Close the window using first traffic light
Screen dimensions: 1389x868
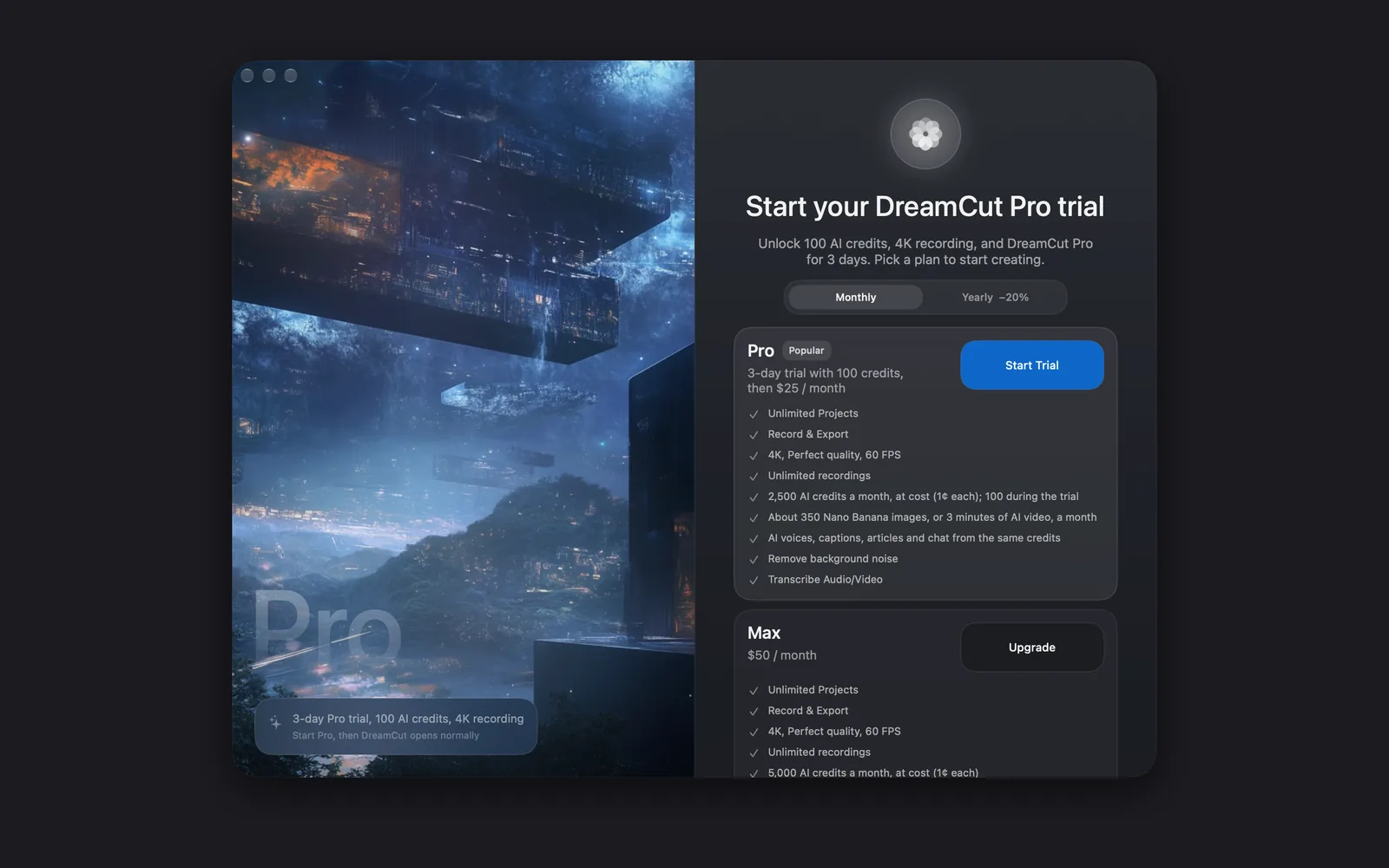click(247, 76)
